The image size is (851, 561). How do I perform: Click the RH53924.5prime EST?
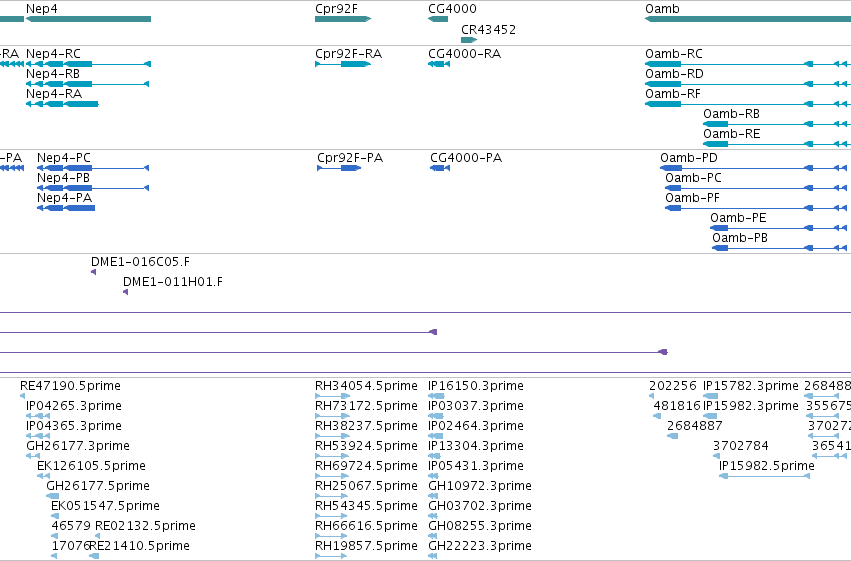[332, 456]
